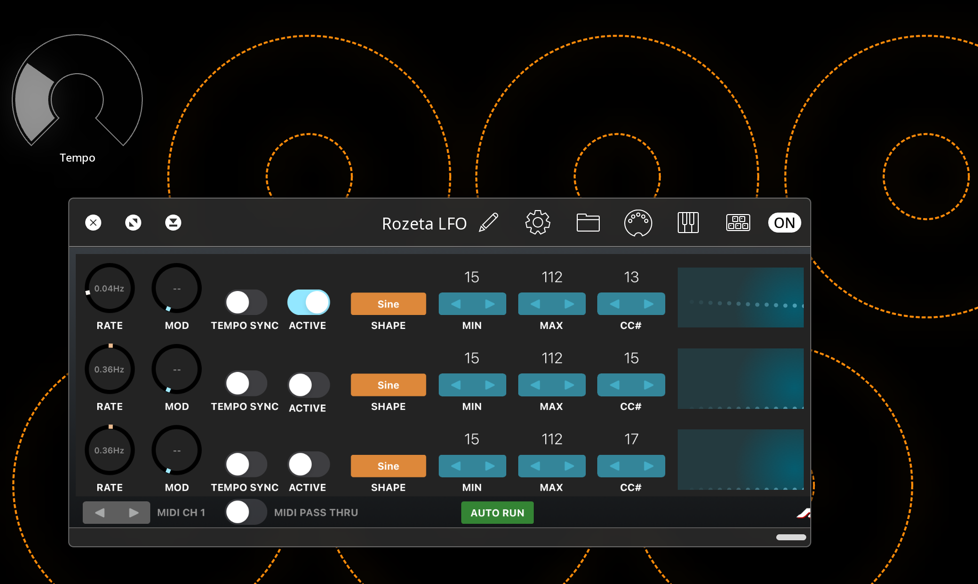The image size is (978, 584).
Task: Select previous MIDI channel with left arrow
Action: click(x=100, y=512)
